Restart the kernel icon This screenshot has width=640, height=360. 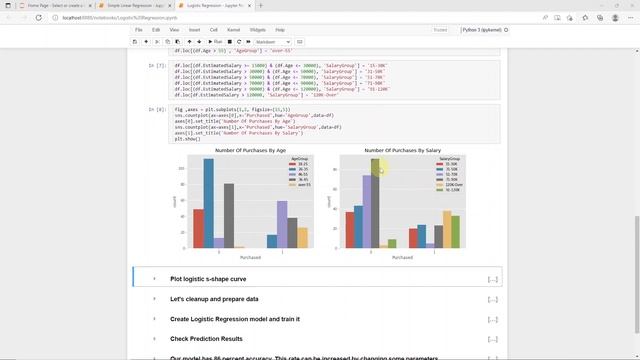(x=239, y=42)
